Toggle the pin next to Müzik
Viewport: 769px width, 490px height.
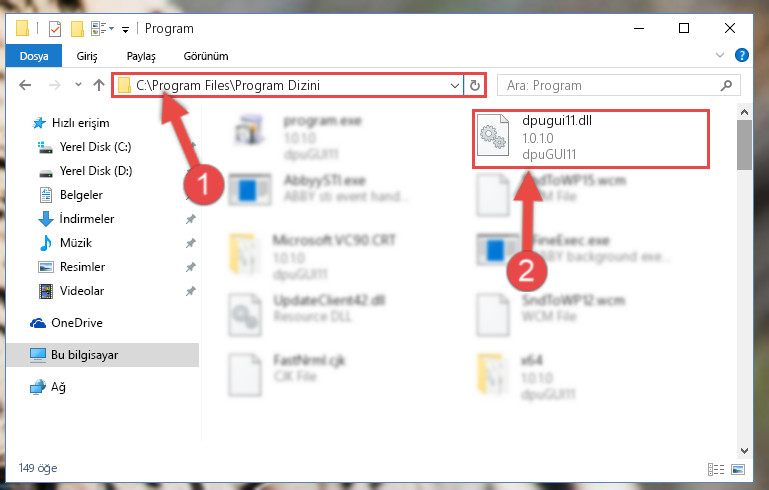190,243
